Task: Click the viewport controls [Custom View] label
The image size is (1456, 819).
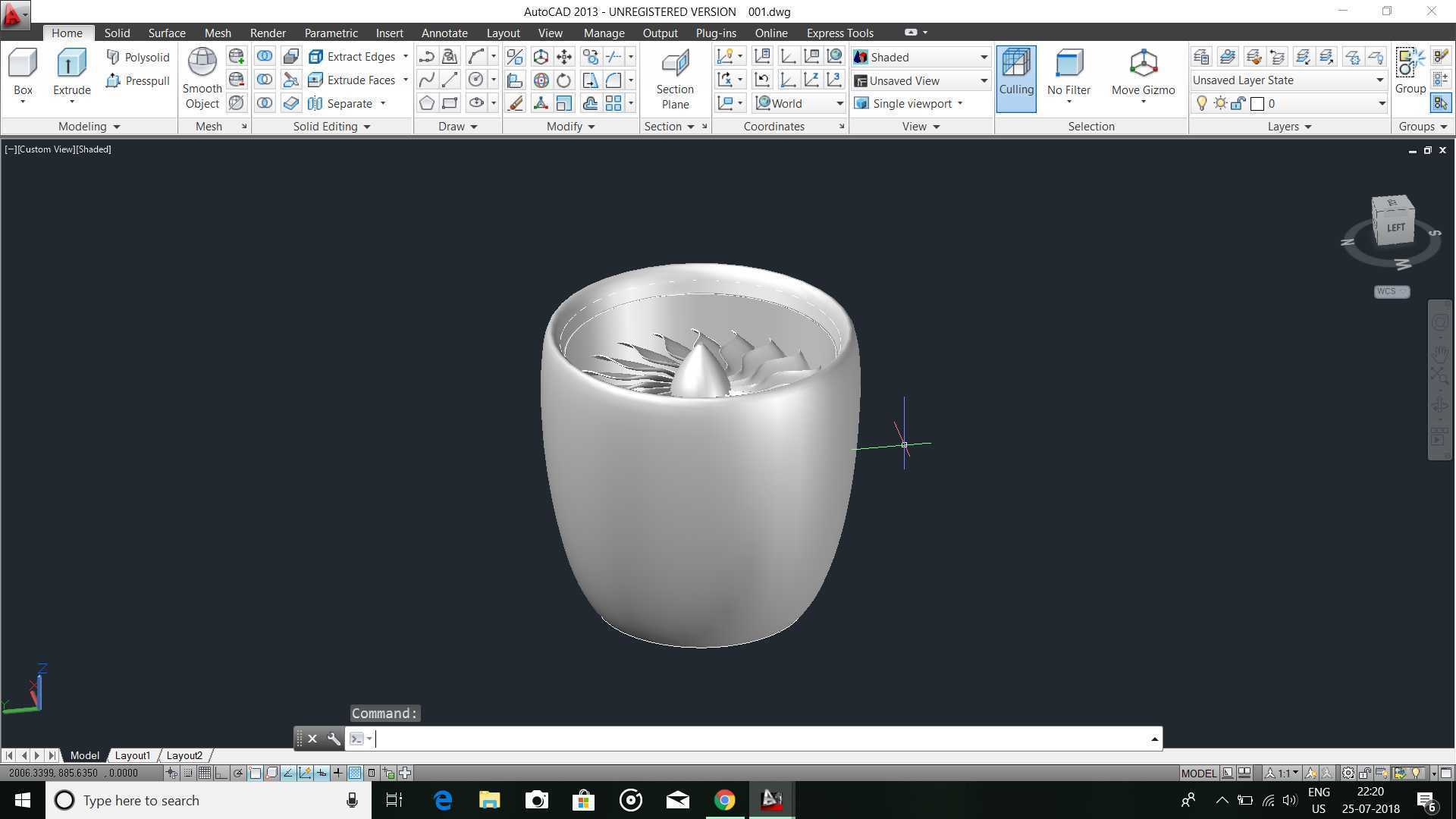Action: point(45,149)
